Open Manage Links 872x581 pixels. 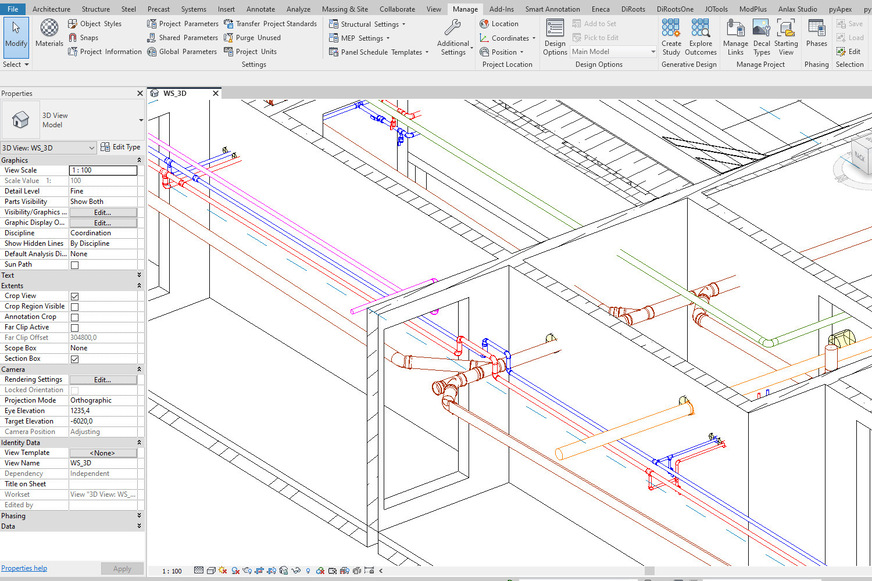[735, 36]
